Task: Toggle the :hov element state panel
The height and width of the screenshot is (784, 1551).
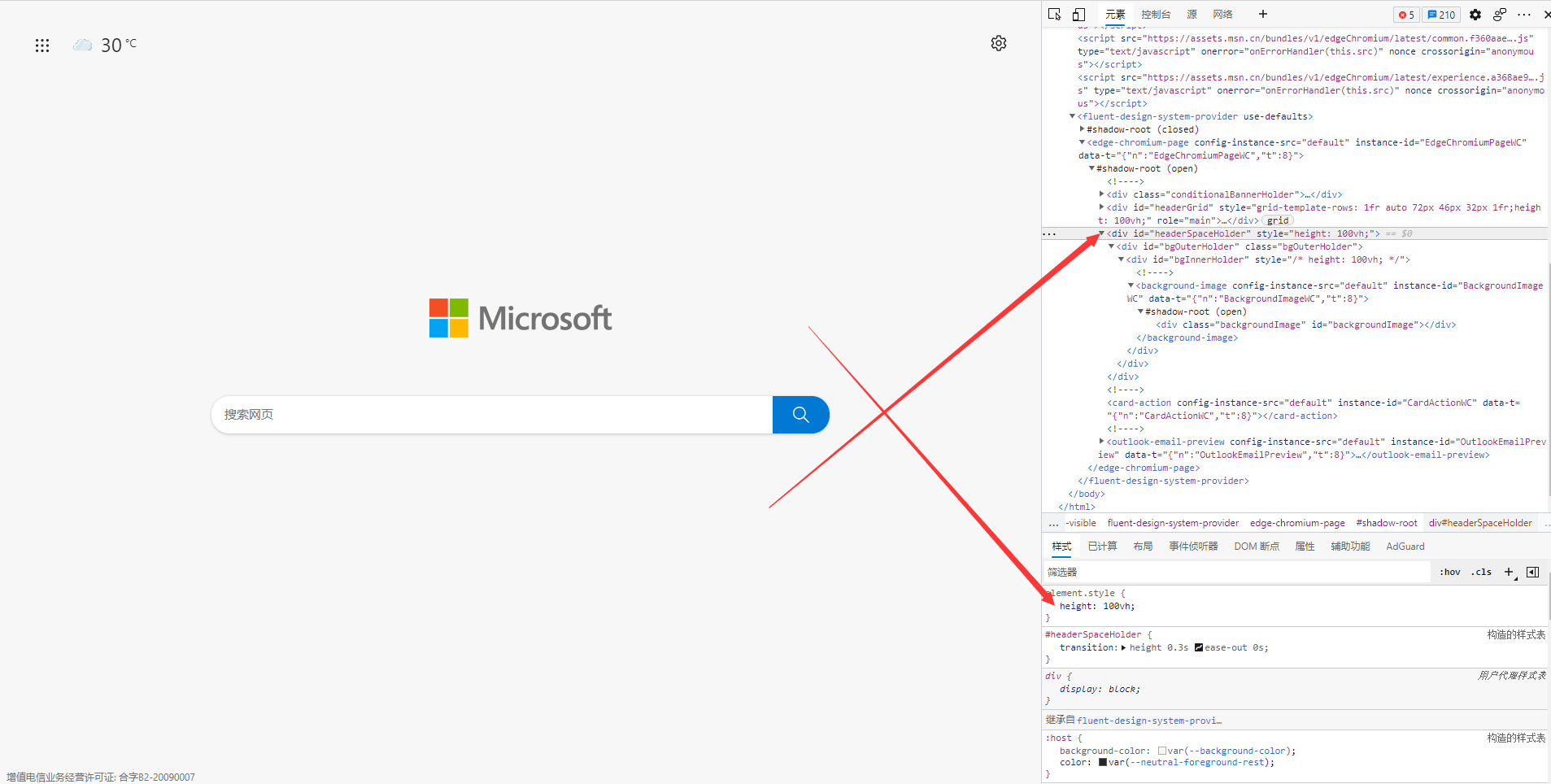Action: 1450,573
